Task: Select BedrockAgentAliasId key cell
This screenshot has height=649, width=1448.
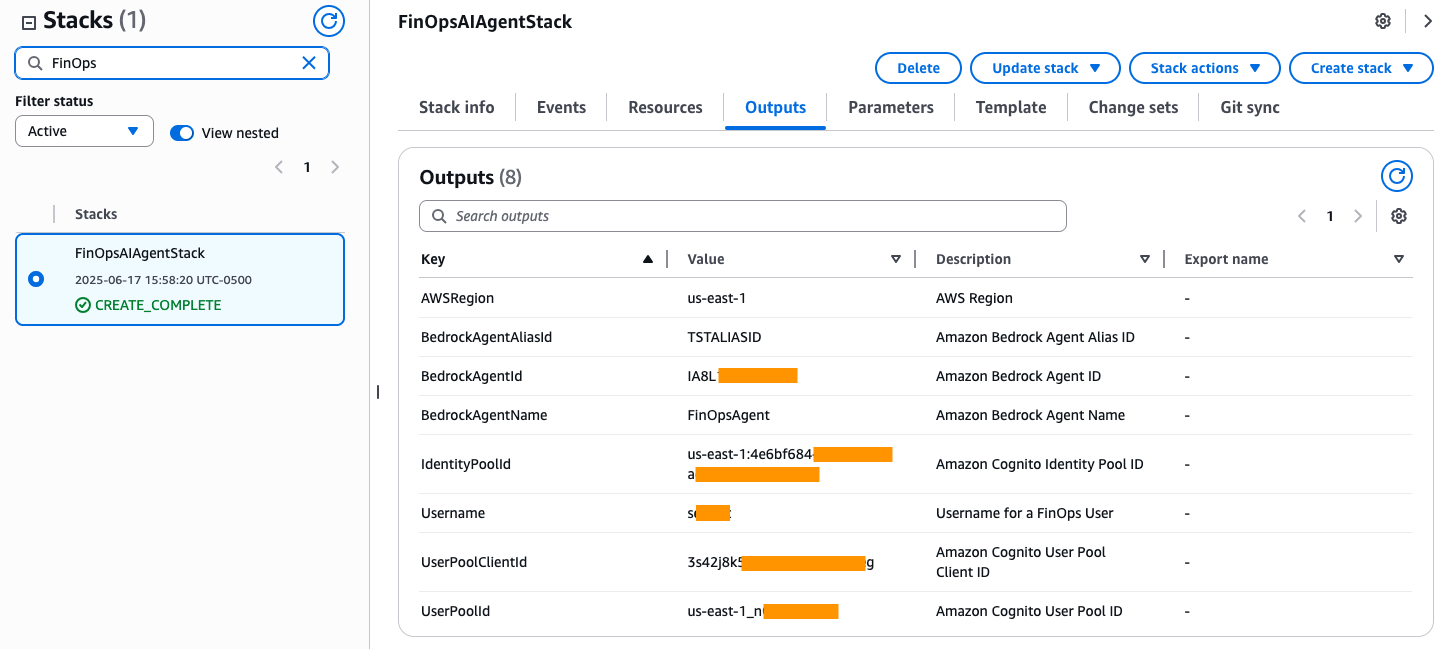Action: [x=486, y=337]
